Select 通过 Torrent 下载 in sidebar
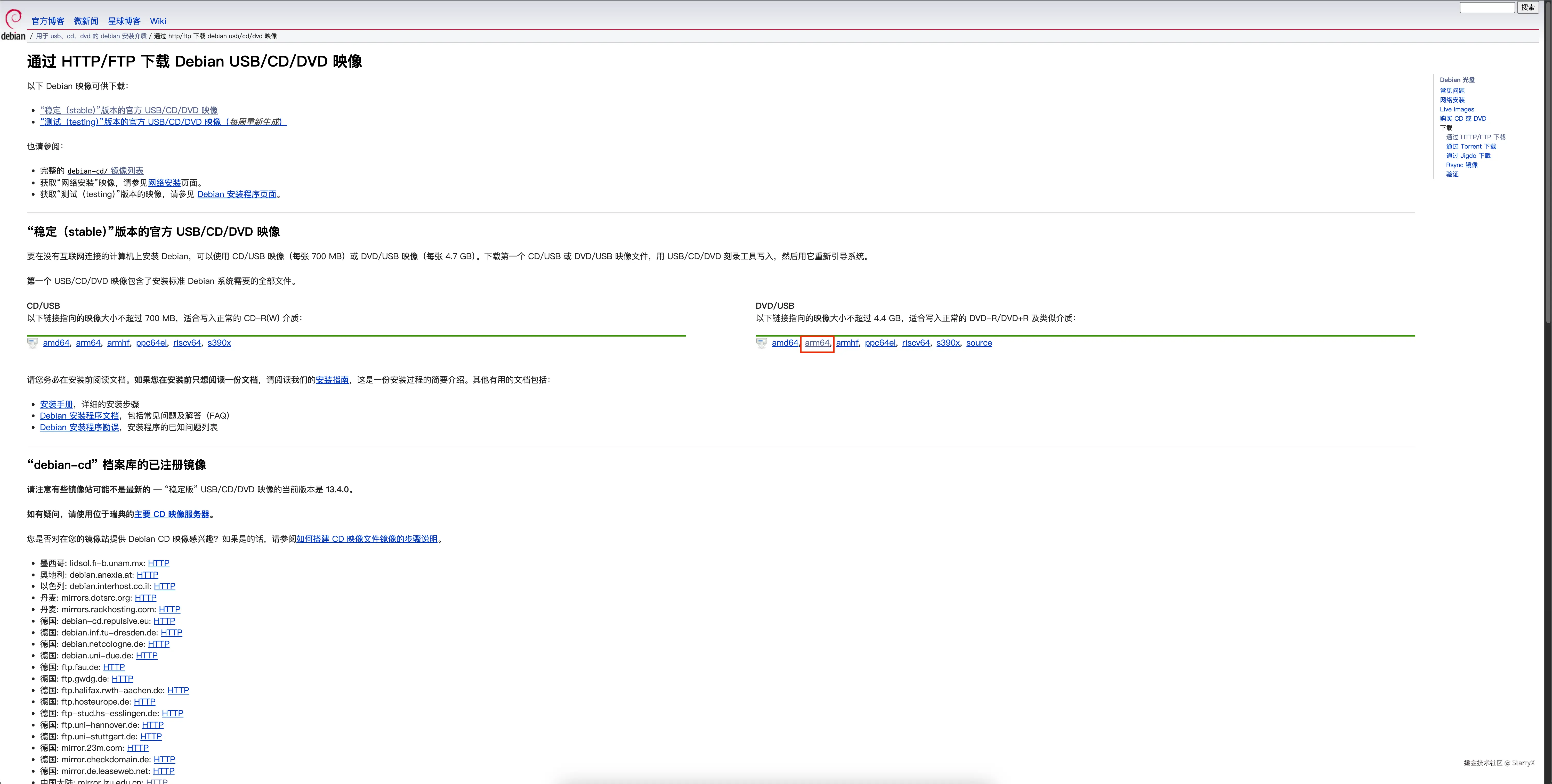 pos(1471,146)
